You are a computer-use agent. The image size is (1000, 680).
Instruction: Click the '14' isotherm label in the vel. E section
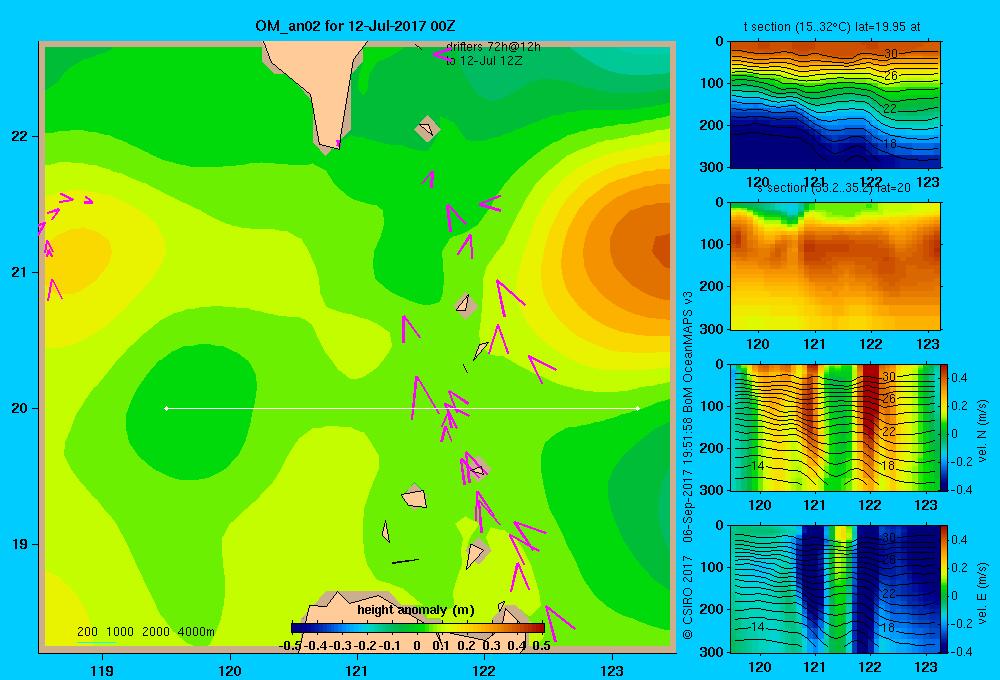click(x=757, y=627)
